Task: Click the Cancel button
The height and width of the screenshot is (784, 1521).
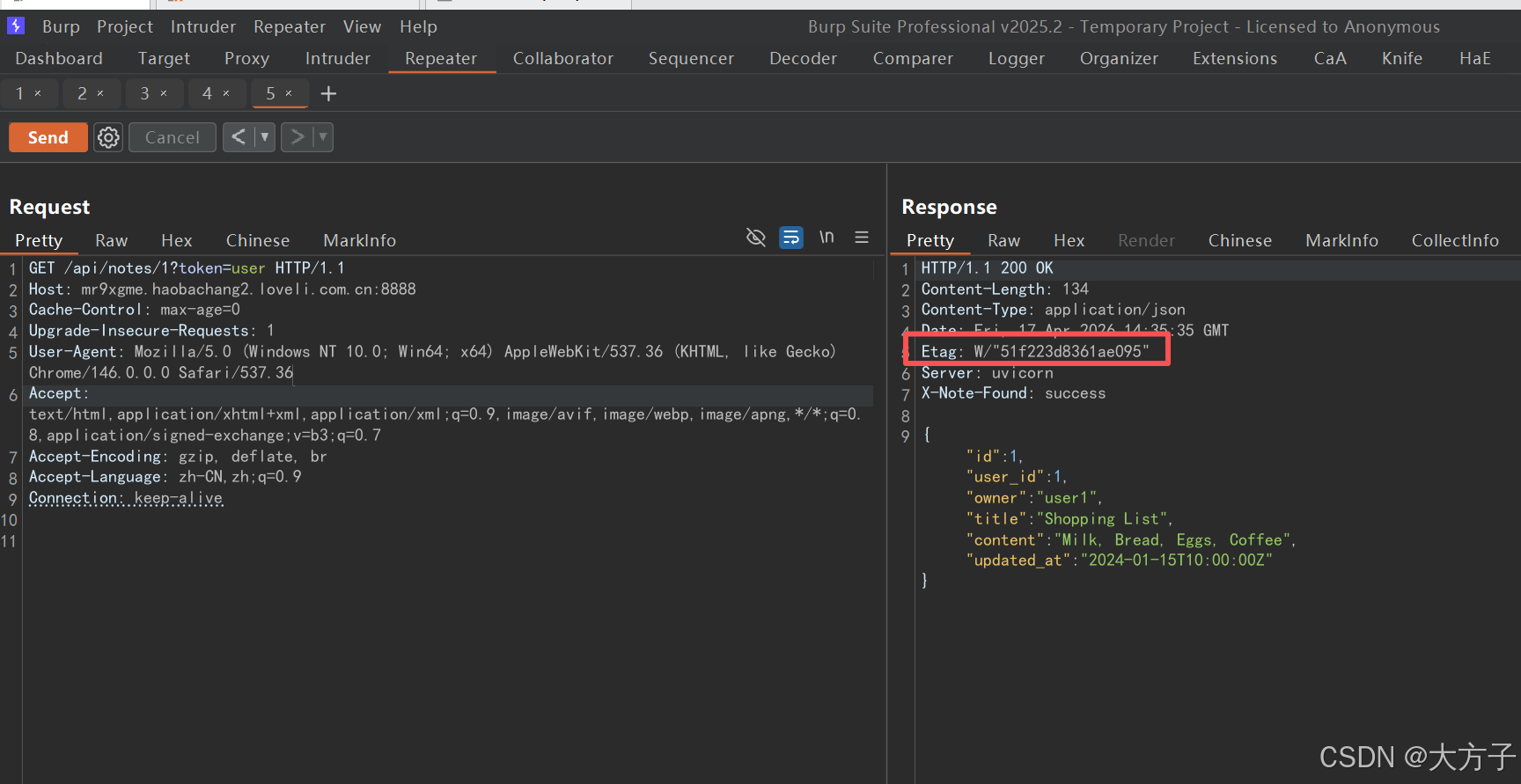Action: pos(173,137)
